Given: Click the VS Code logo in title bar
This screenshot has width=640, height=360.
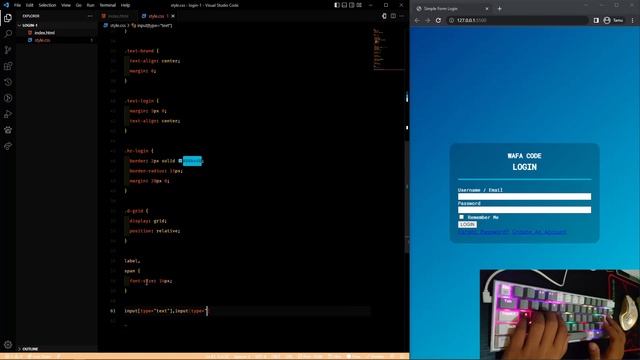Looking at the screenshot, I should click(x=6, y=5).
